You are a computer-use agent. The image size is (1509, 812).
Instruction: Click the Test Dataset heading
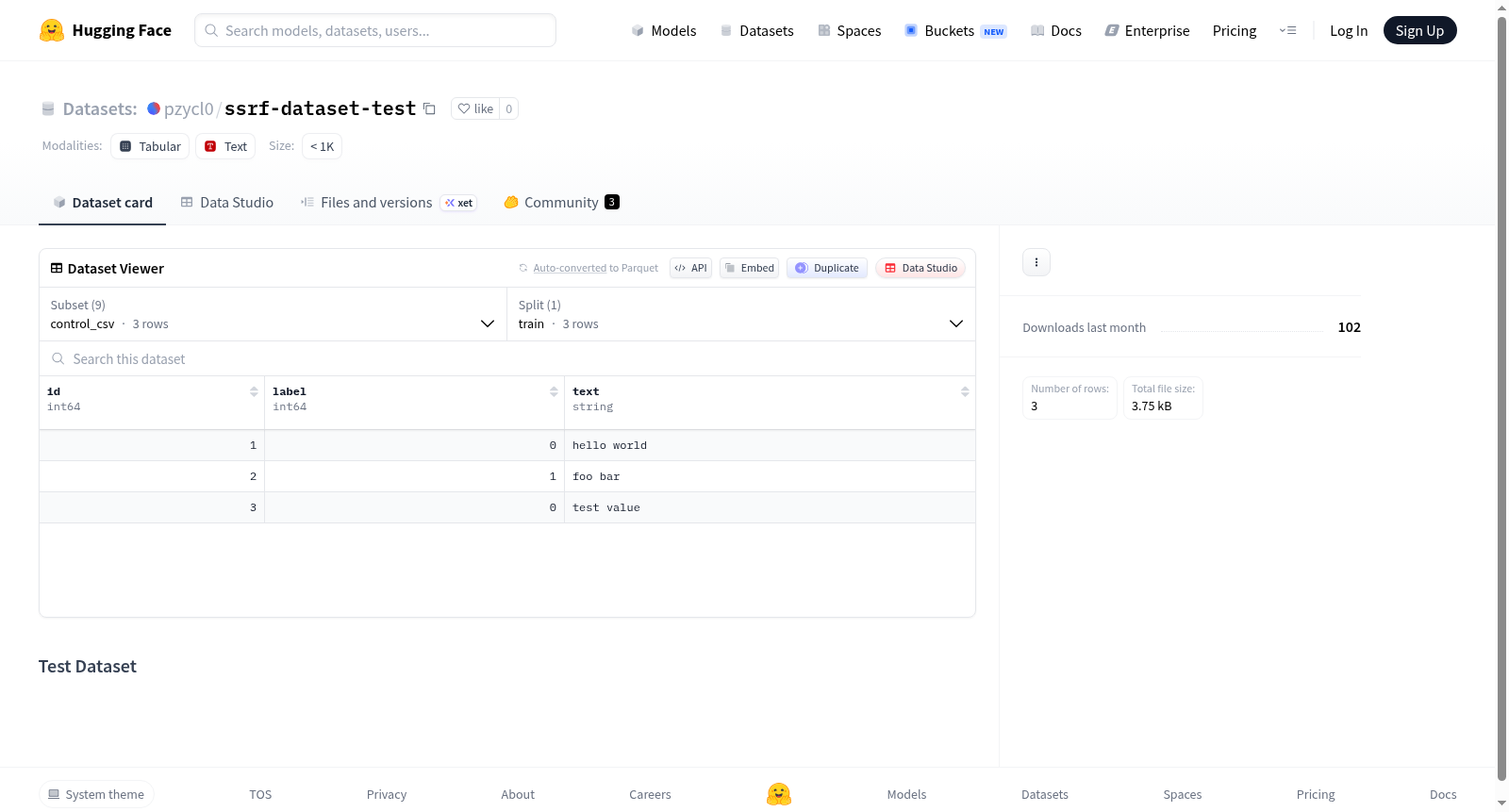coord(88,667)
